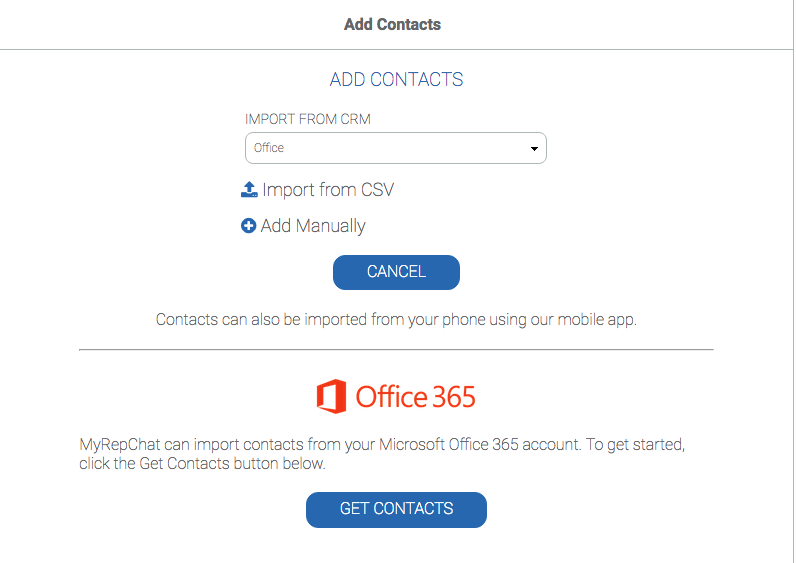
Task: Click the upload icon beside Import from CSV
Action: [x=250, y=189]
